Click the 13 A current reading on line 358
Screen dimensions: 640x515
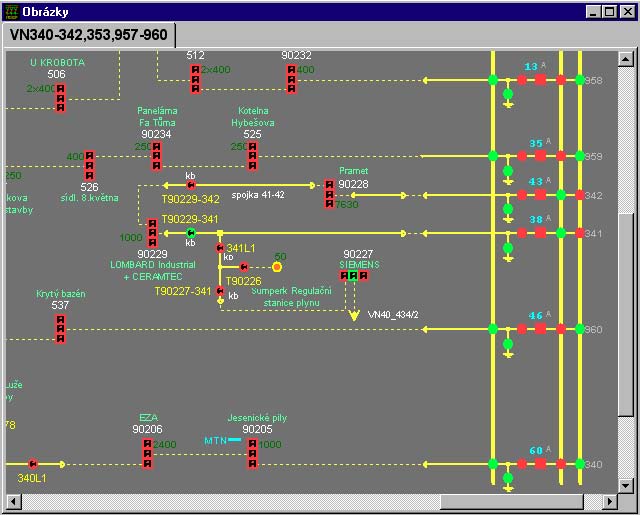pos(531,67)
